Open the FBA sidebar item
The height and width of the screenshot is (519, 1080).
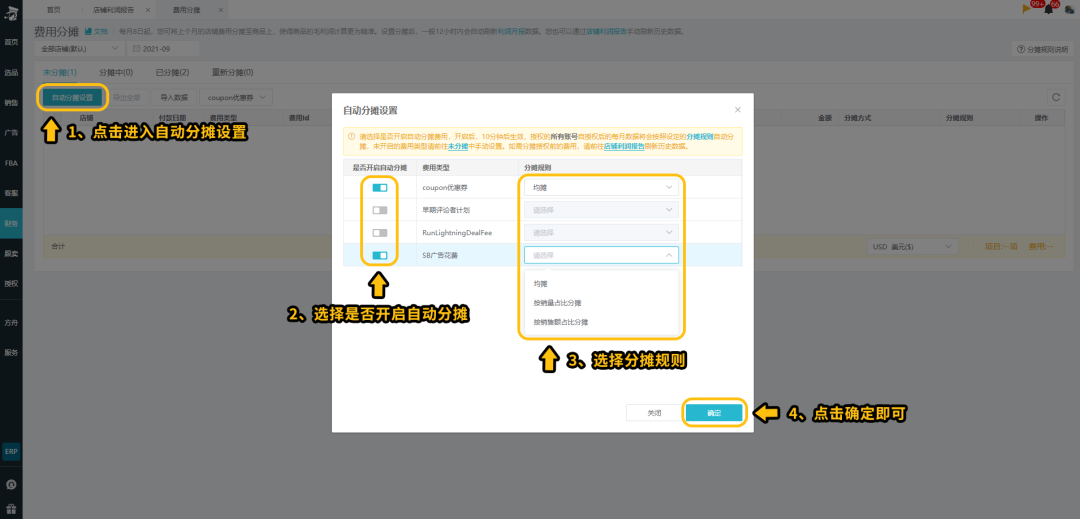click(11, 163)
